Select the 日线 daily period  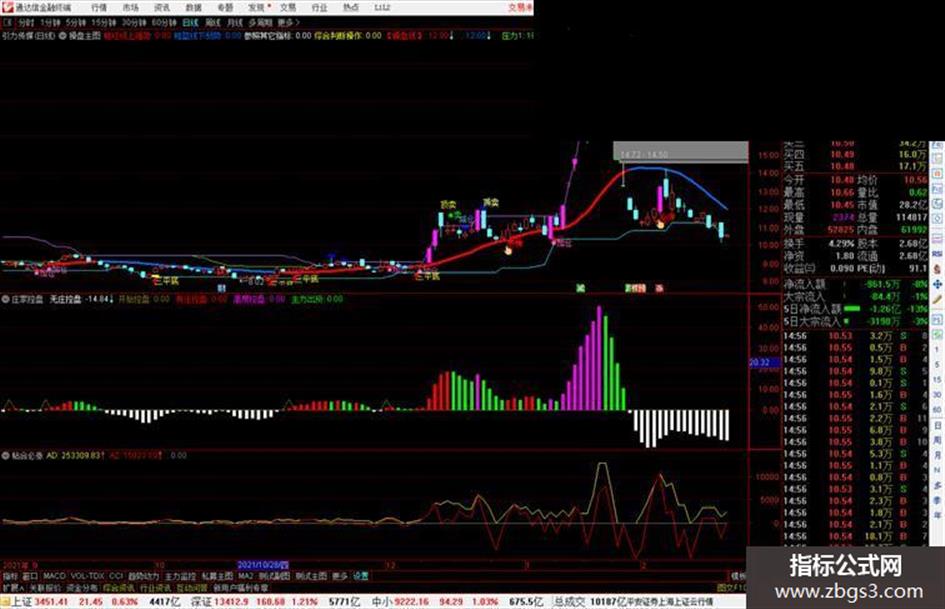tap(190, 23)
